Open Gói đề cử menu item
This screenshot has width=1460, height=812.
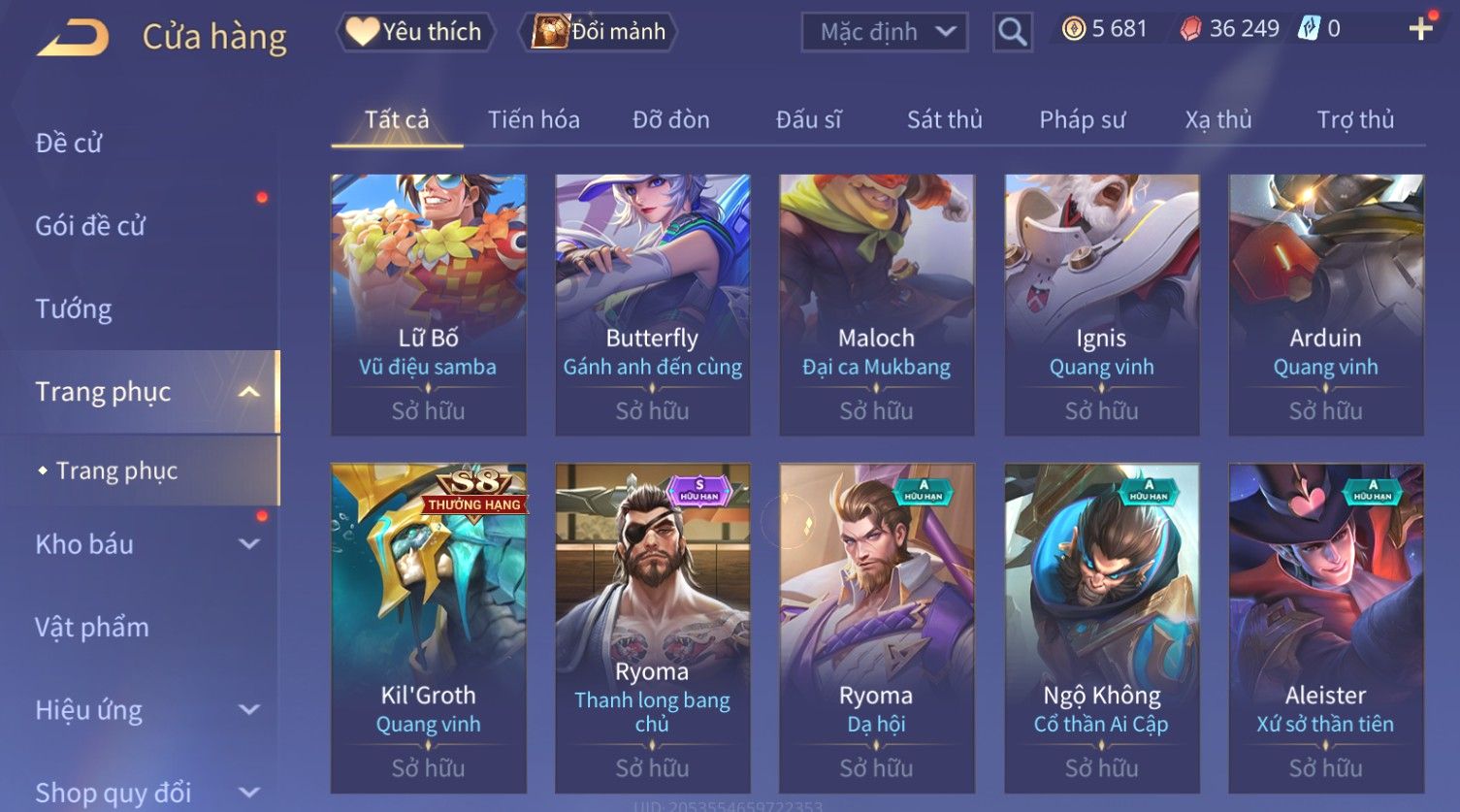point(90,226)
